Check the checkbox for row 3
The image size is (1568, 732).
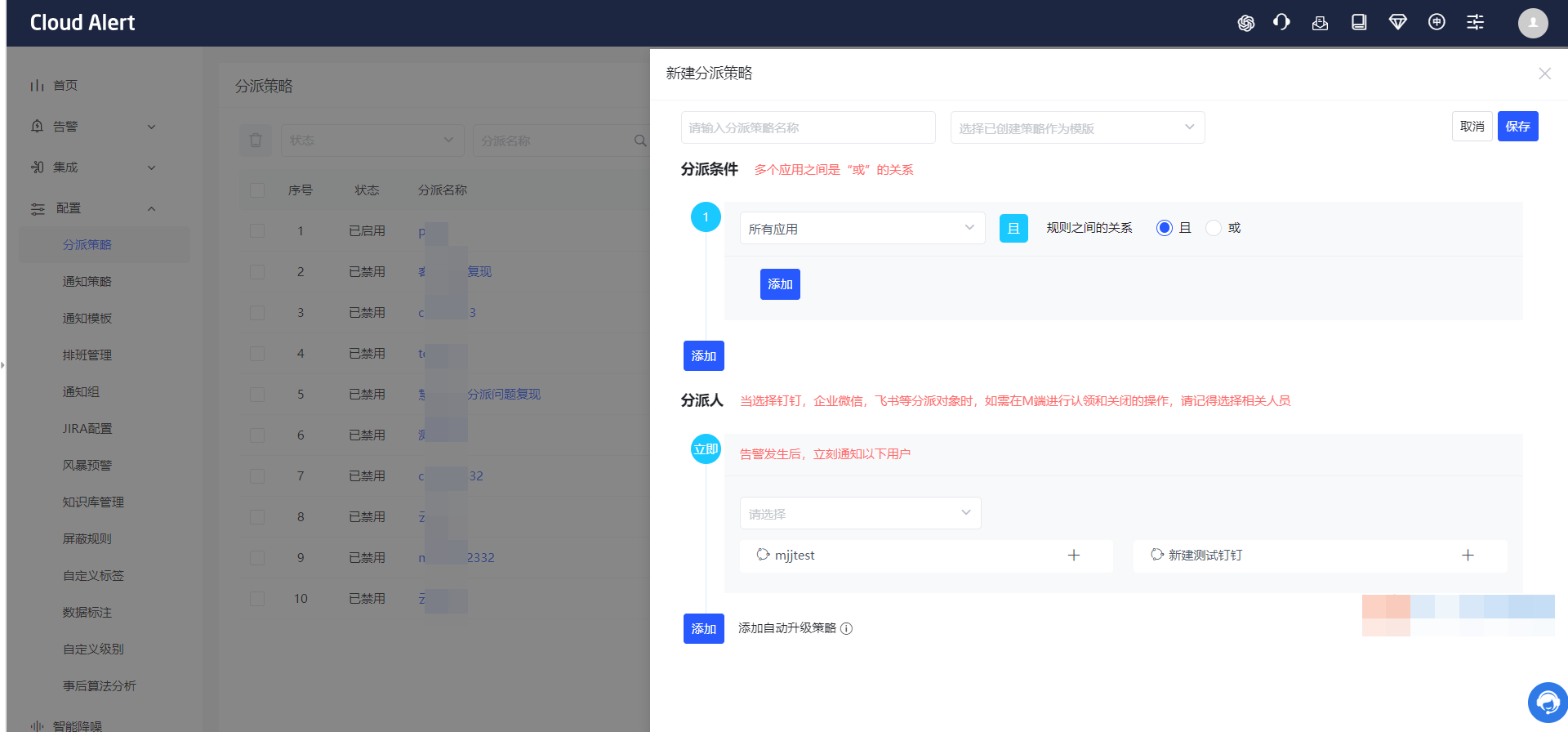pos(257,313)
